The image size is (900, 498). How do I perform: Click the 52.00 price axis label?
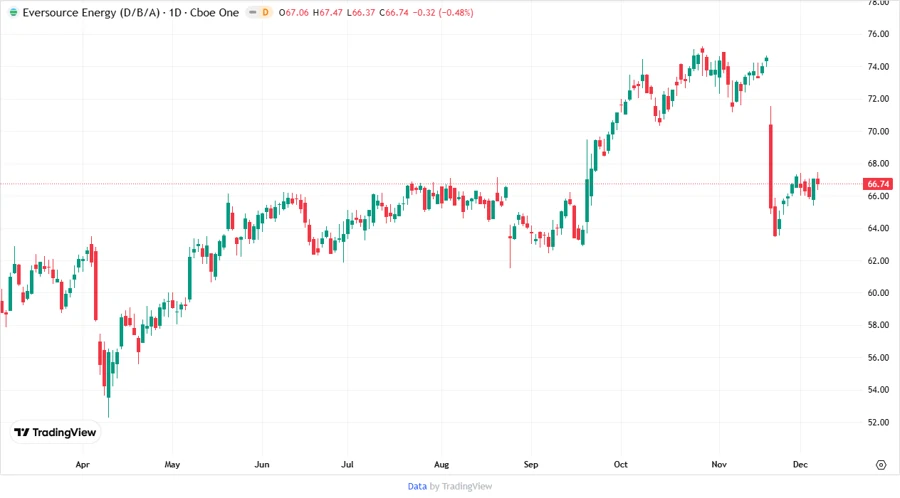tap(878, 422)
